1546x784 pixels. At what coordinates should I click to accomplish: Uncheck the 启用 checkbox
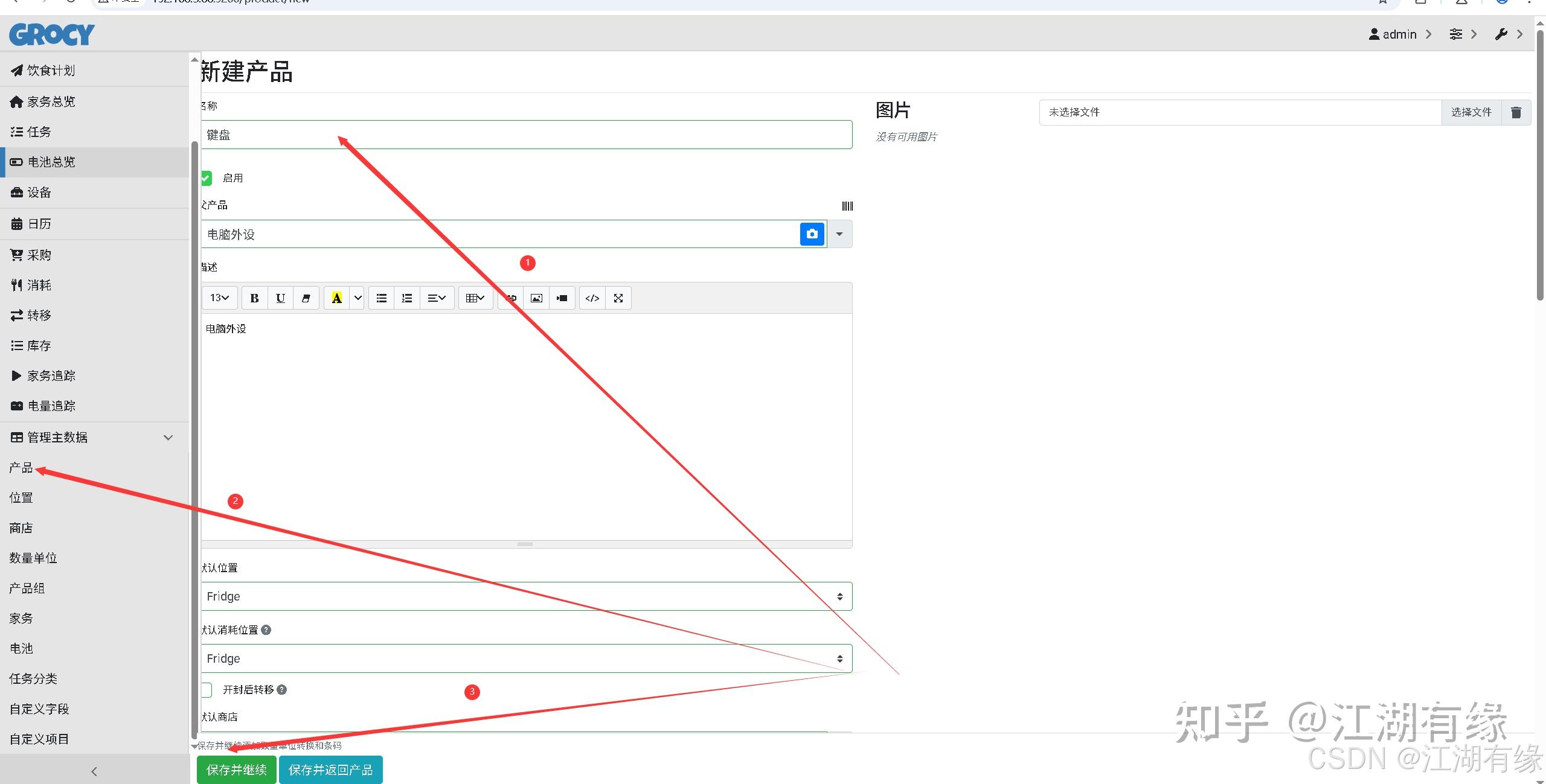(x=206, y=178)
